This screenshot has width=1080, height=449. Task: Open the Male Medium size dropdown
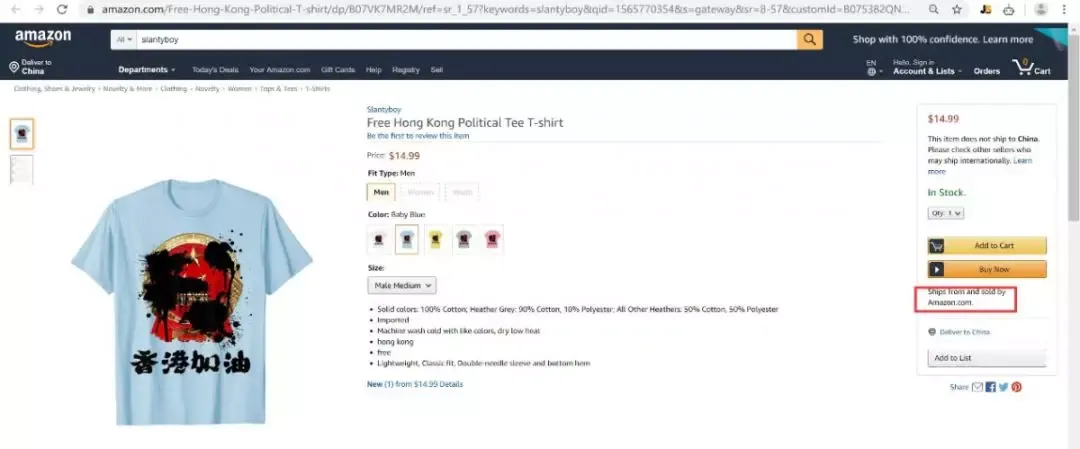pos(402,285)
